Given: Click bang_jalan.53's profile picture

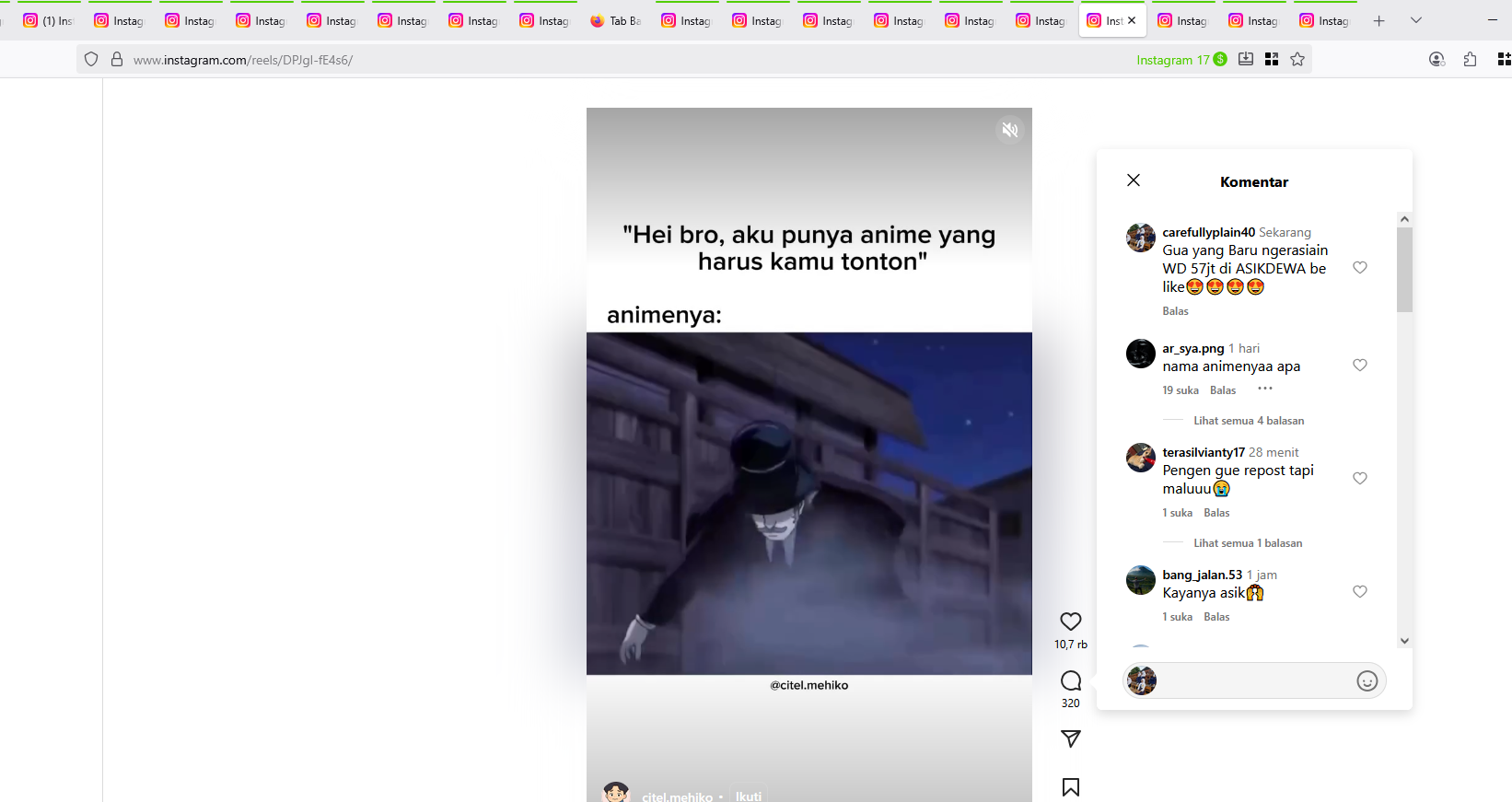Looking at the screenshot, I should coord(1141,580).
